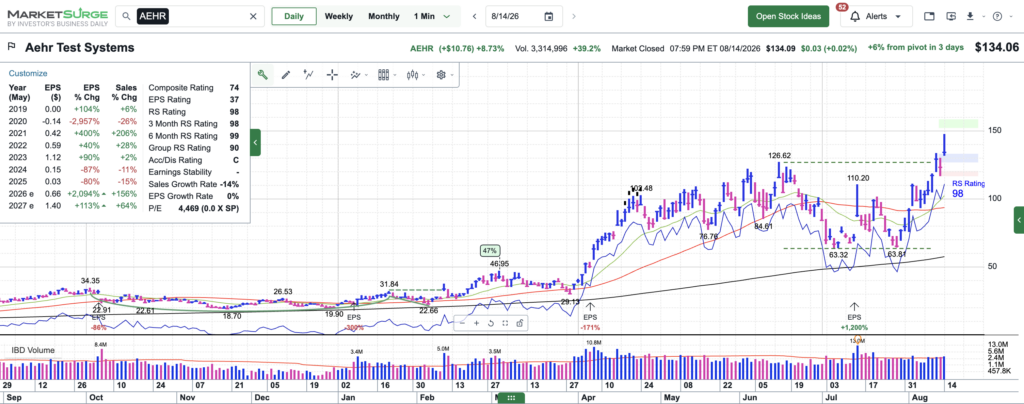Click the fit-to-screen brackets icon
This screenshot has width=1024, height=404.
pyautogui.click(x=505, y=323)
